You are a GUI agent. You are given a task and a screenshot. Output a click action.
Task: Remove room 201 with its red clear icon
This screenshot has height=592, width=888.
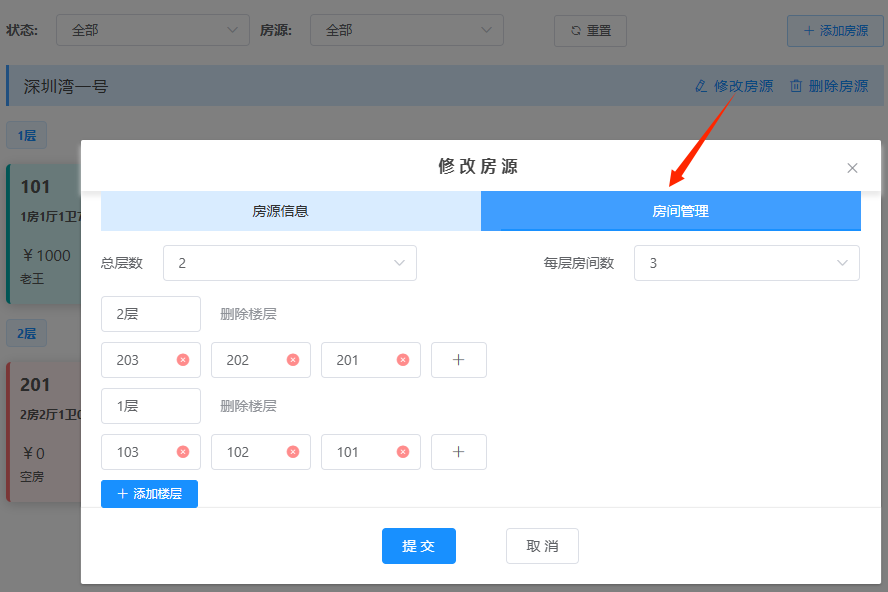[x=403, y=360]
